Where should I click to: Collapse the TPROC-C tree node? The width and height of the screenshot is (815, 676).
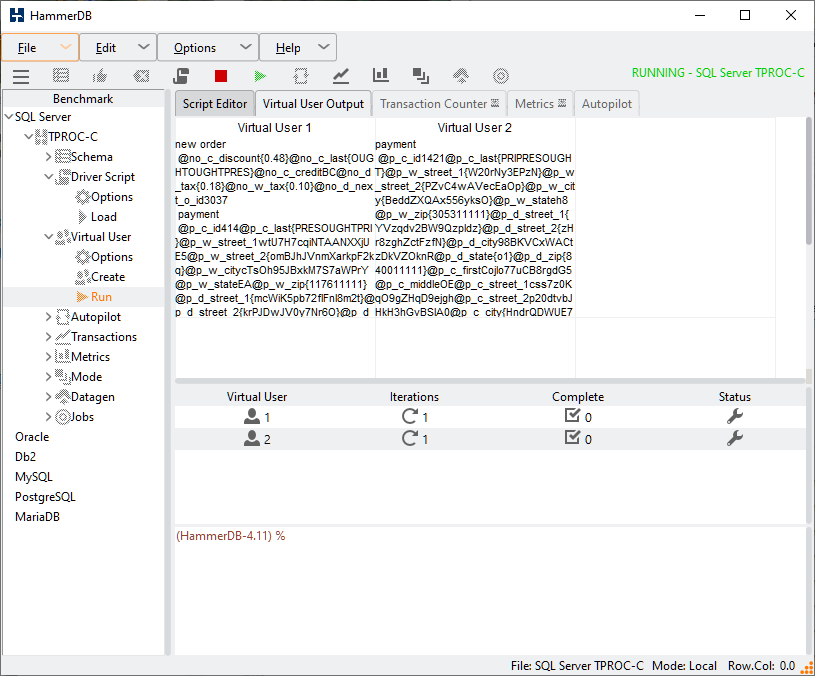29,137
